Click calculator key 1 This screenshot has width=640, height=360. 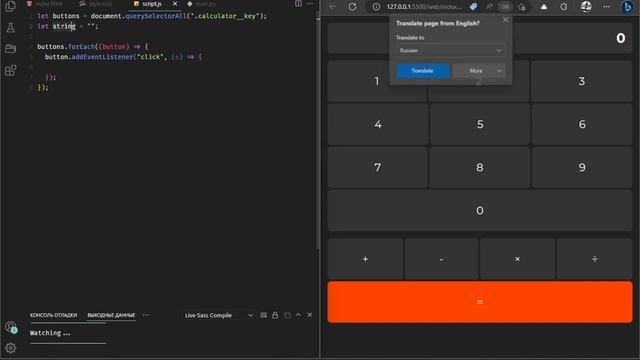click(x=377, y=81)
